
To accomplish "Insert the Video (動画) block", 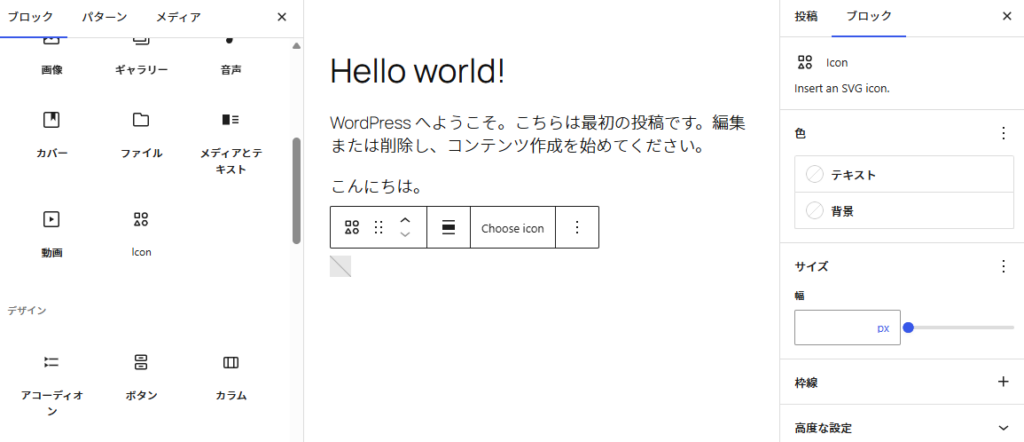I will point(51,232).
